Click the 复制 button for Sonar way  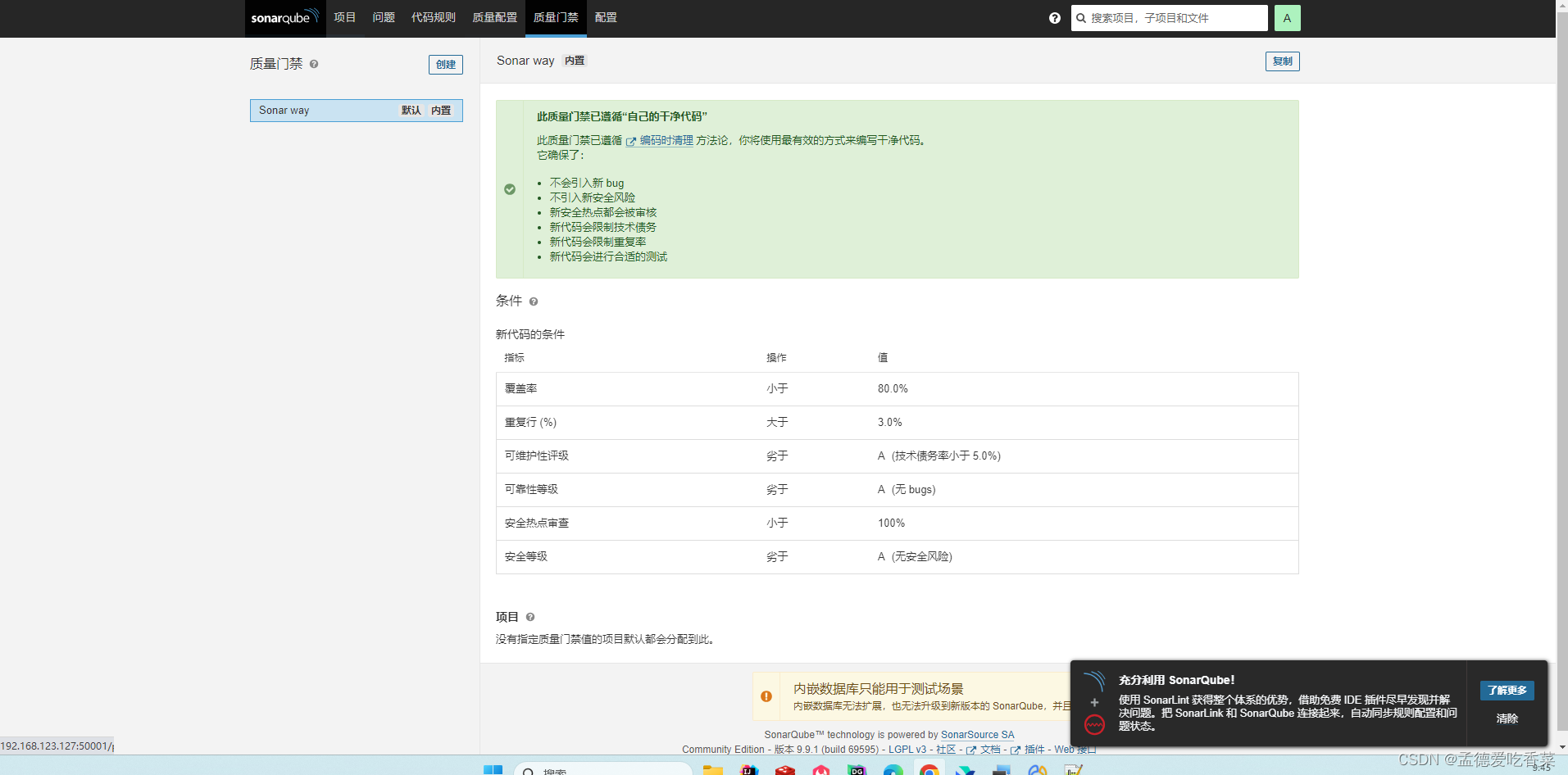click(1283, 61)
